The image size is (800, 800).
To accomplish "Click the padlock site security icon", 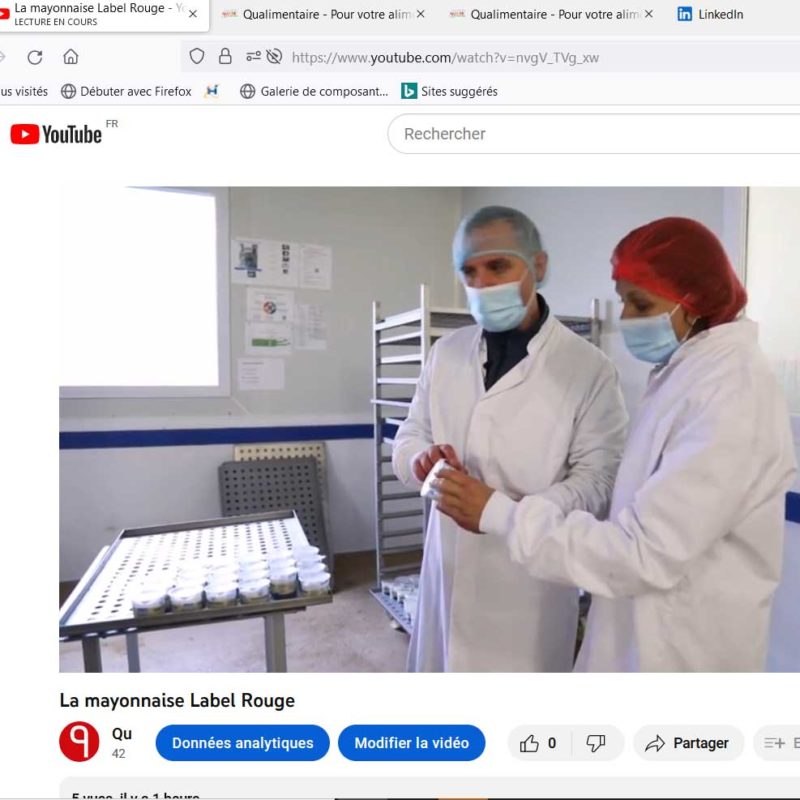I will click(225, 57).
